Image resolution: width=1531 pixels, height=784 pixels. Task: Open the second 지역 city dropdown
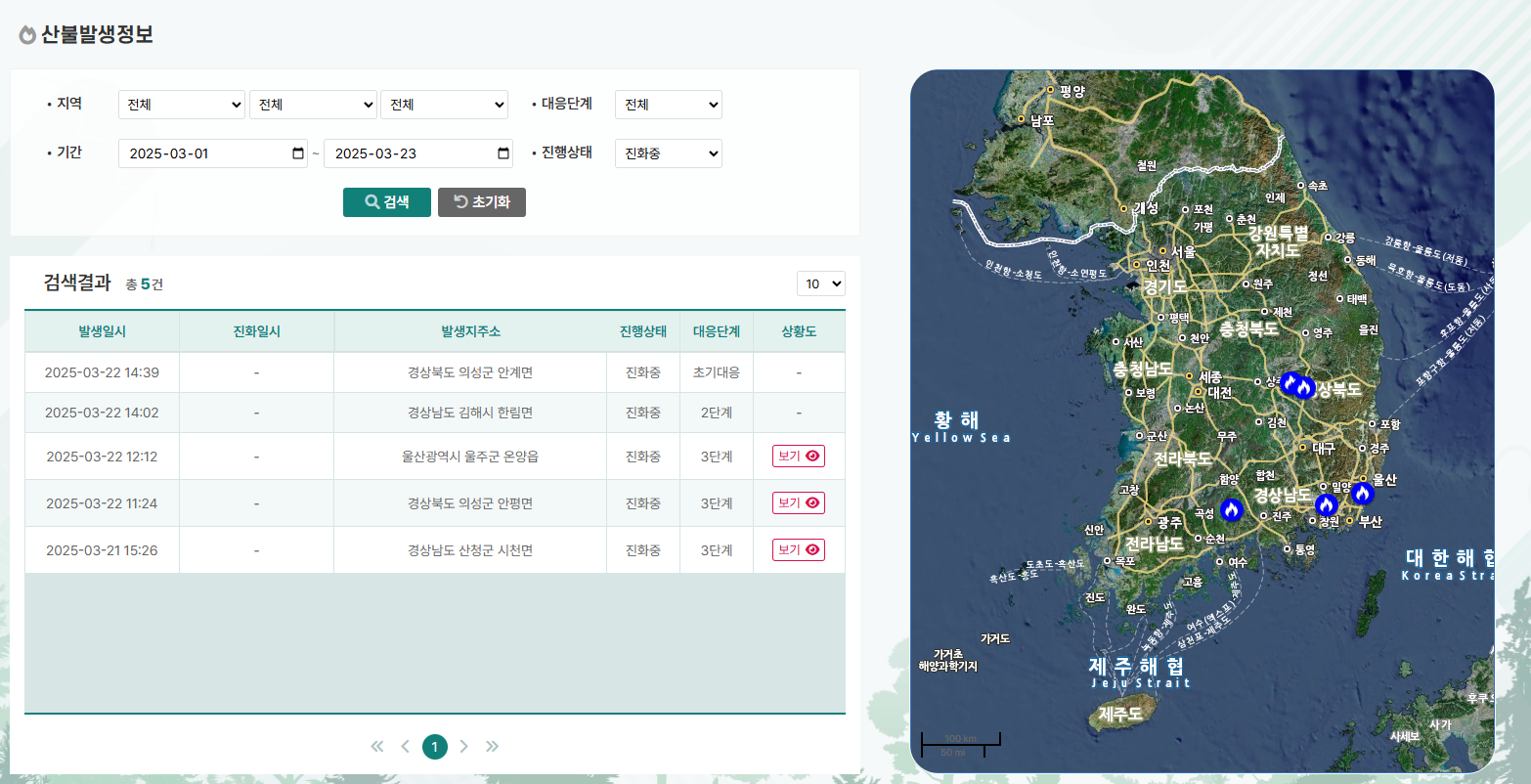313,105
